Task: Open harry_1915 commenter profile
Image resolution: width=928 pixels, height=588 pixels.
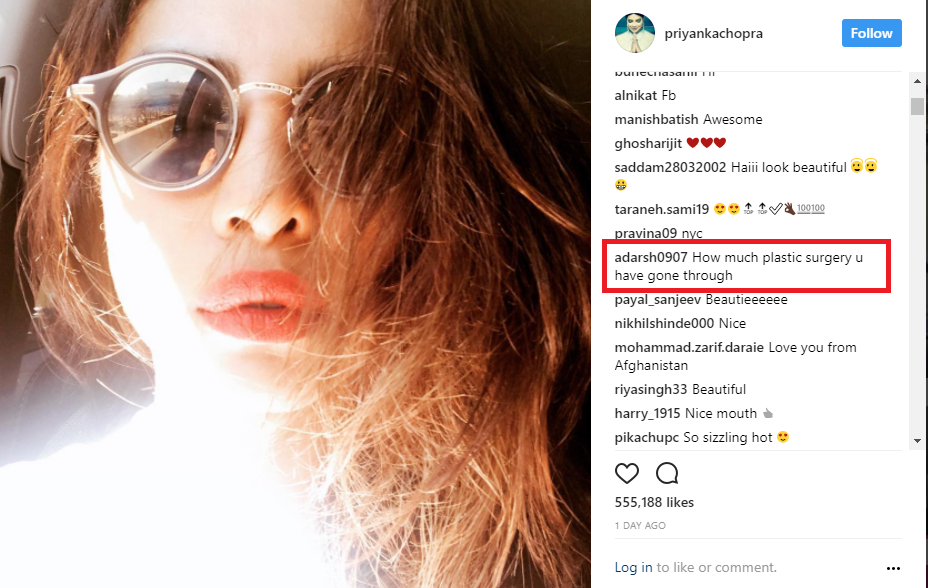Action: [647, 413]
